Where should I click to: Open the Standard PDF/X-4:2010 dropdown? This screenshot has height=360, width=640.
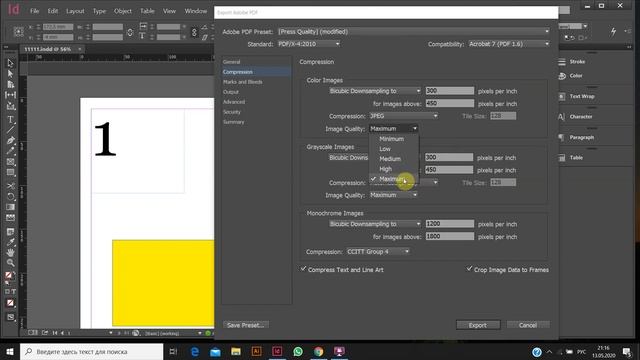click(x=309, y=44)
